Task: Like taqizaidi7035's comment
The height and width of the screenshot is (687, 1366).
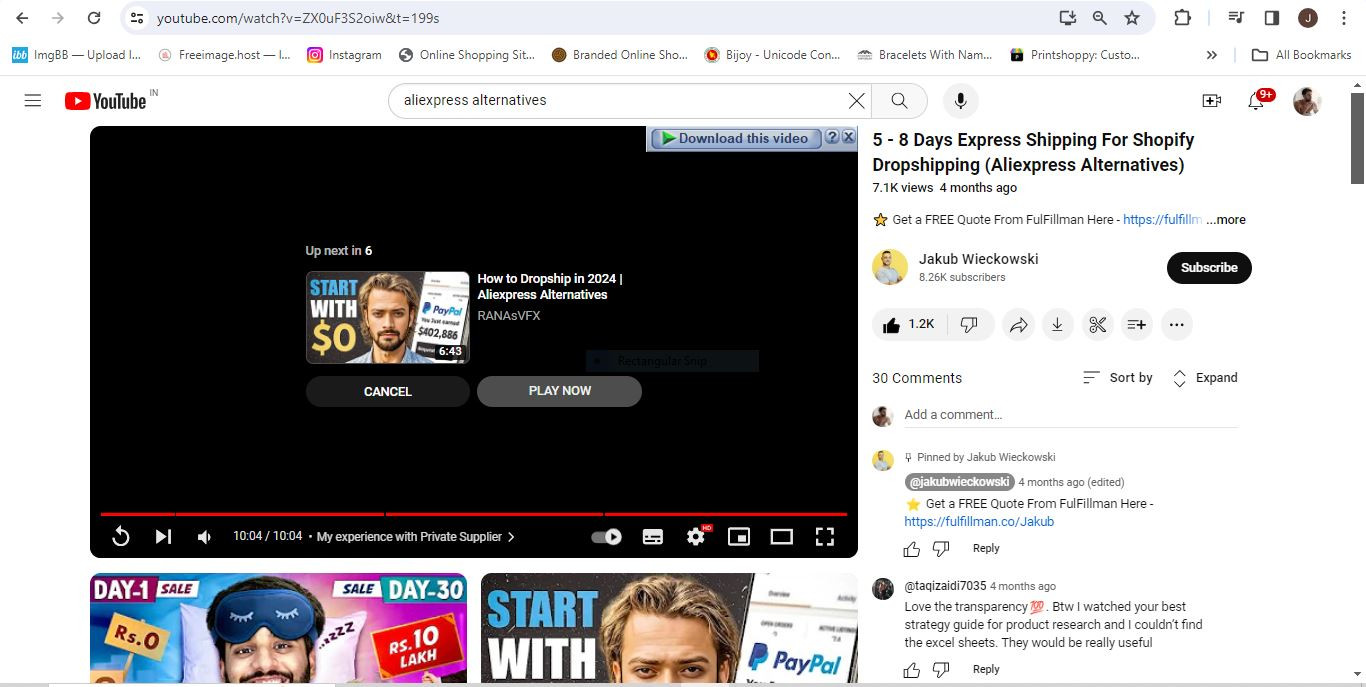Action: [x=911, y=670]
